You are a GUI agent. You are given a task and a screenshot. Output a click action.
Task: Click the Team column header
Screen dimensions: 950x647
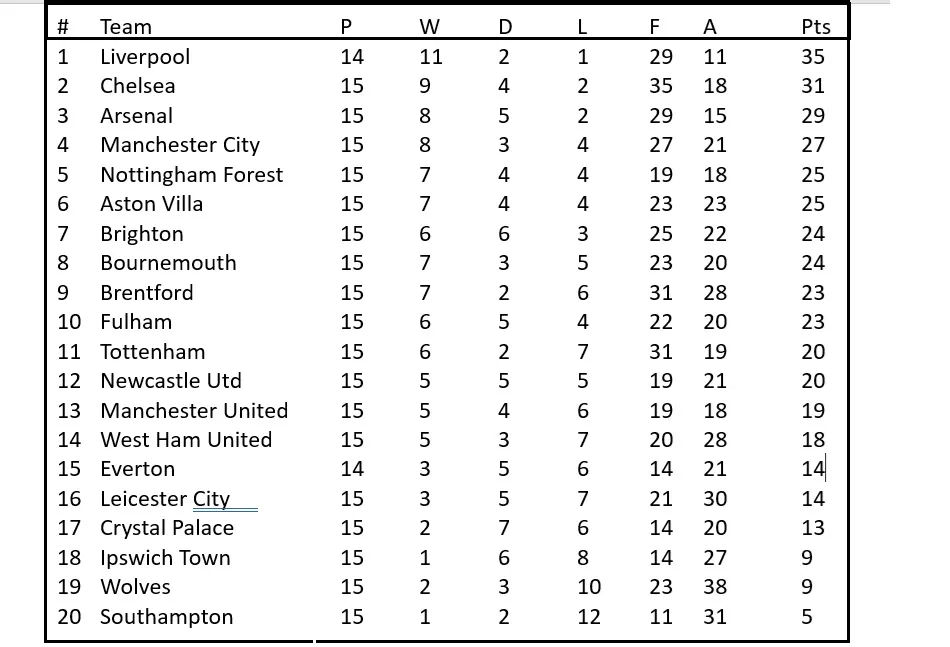[x=126, y=27]
